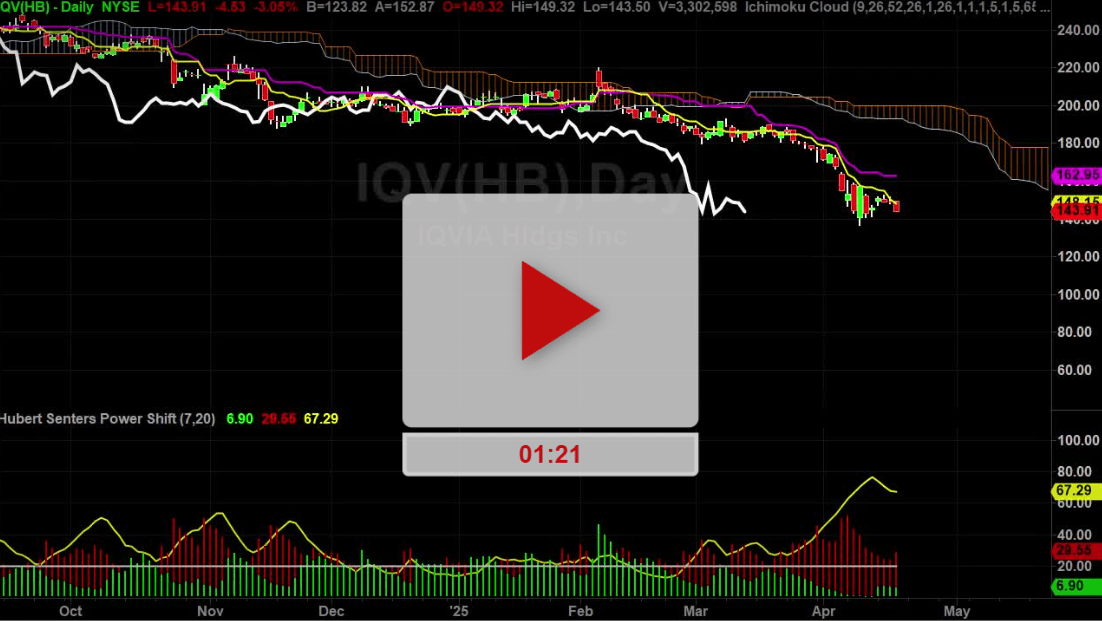The height and width of the screenshot is (621, 1102).
Task: Click the May label on time axis
Action: (957, 610)
